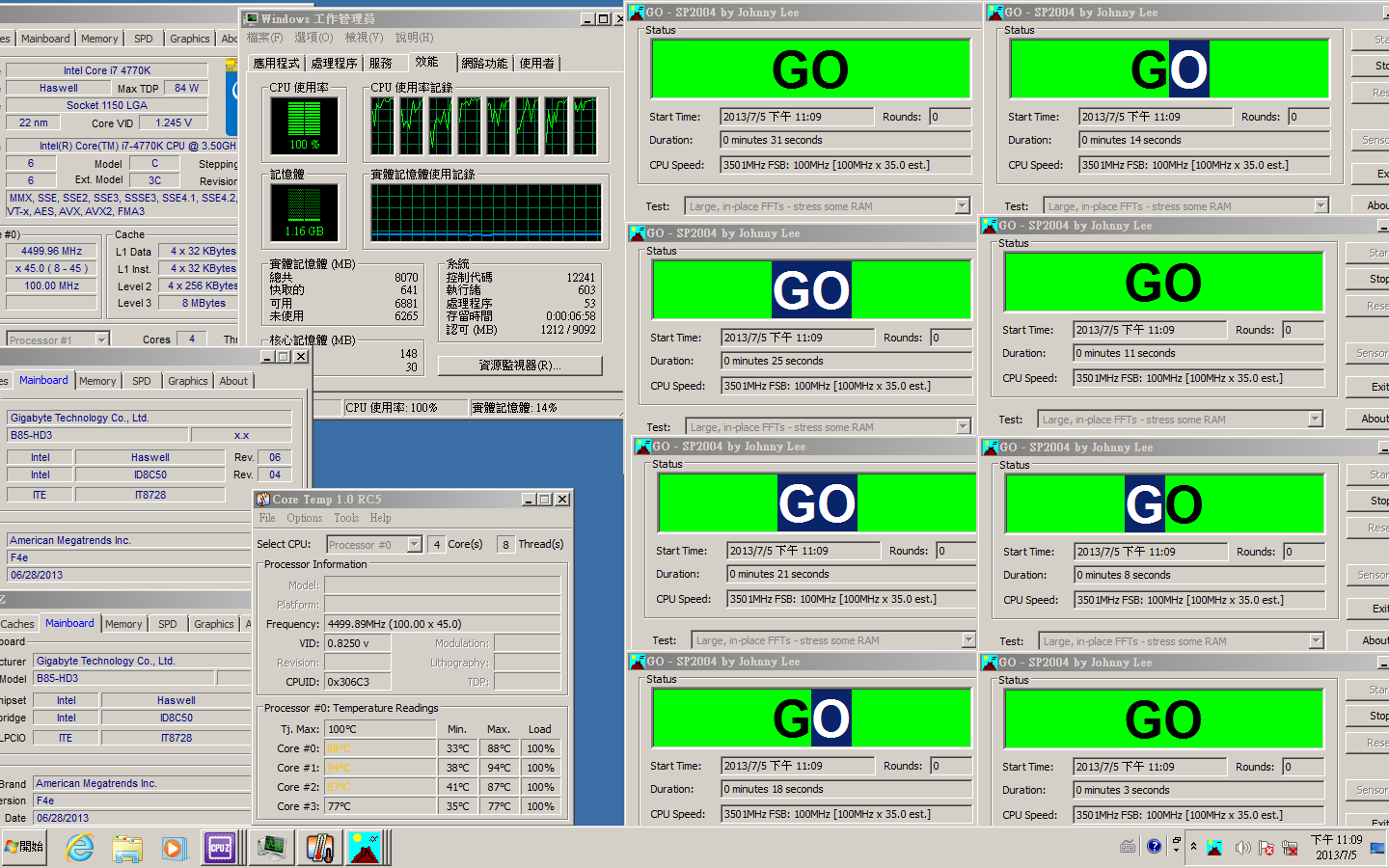This screenshot has height=868, width=1389.
Task: Click the VID value 0.8250 v
Action: (x=358, y=643)
